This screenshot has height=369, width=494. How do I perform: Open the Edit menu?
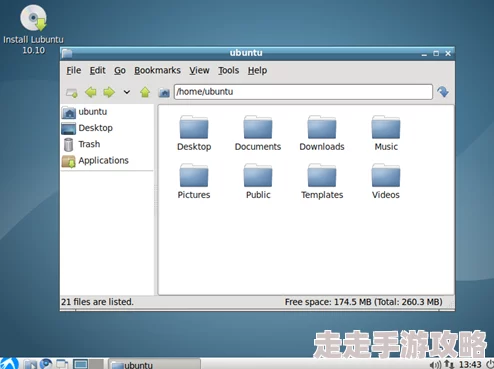pos(97,71)
